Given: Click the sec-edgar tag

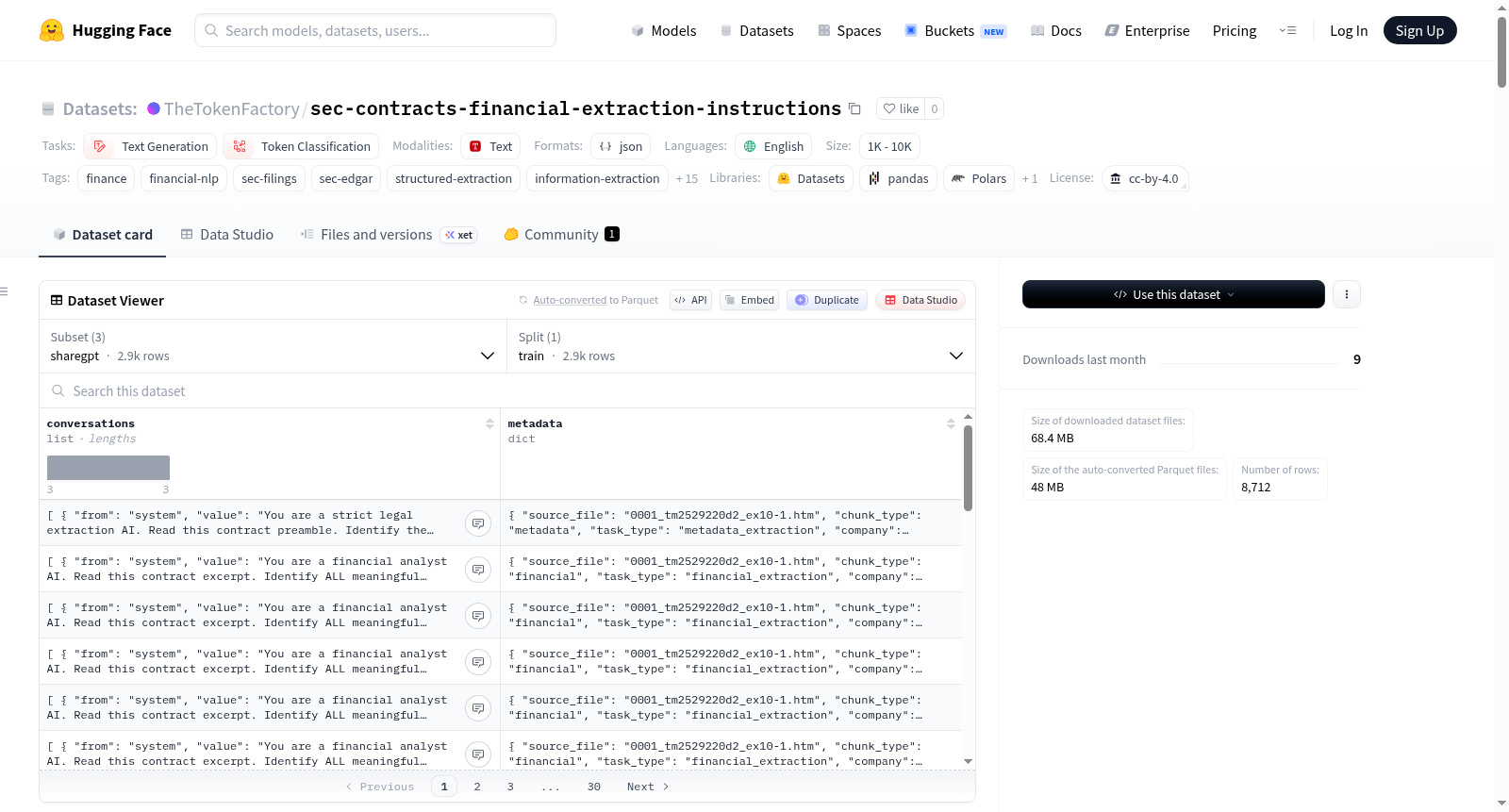Looking at the screenshot, I should (346, 178).
